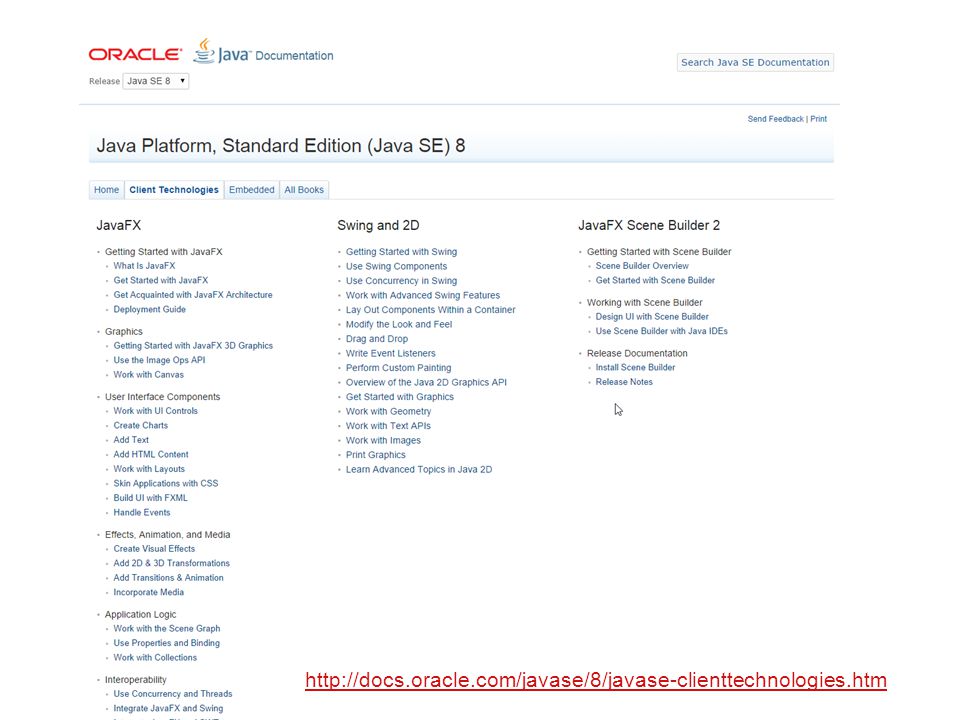Open the Work with Layouts link
This screenshot has height=720, width=960.
point(149,469)
